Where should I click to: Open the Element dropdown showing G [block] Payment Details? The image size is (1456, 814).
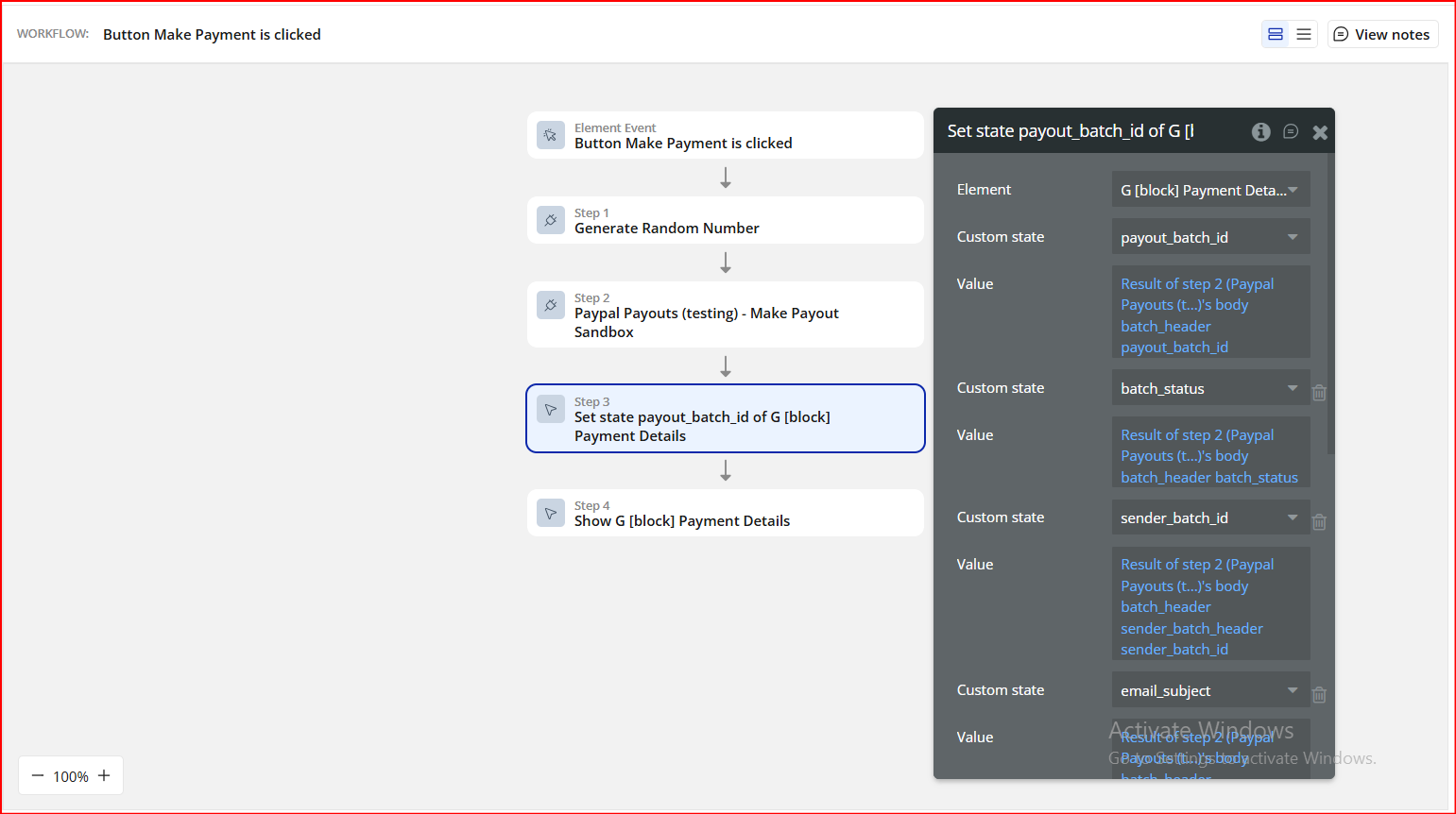point(1210,190)
